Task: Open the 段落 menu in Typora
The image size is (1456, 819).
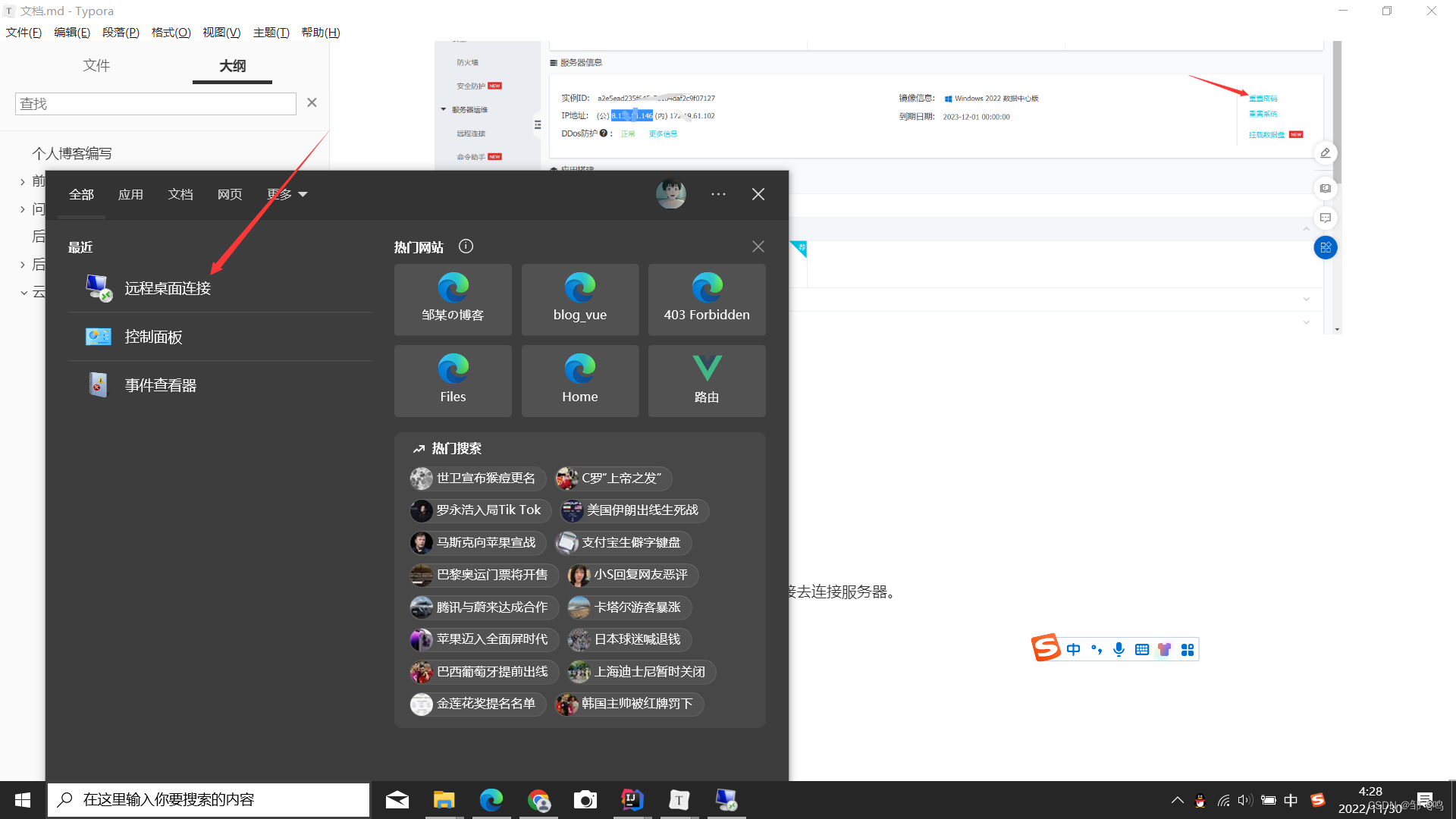Action: 120,32
